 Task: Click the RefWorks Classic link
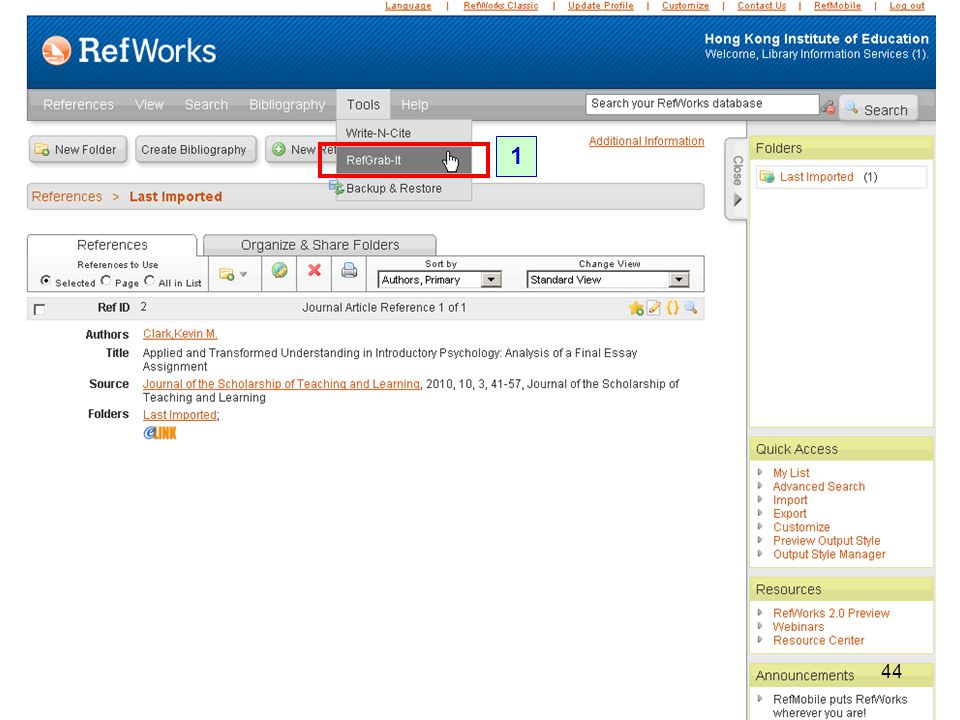click(x=501, y=6)
